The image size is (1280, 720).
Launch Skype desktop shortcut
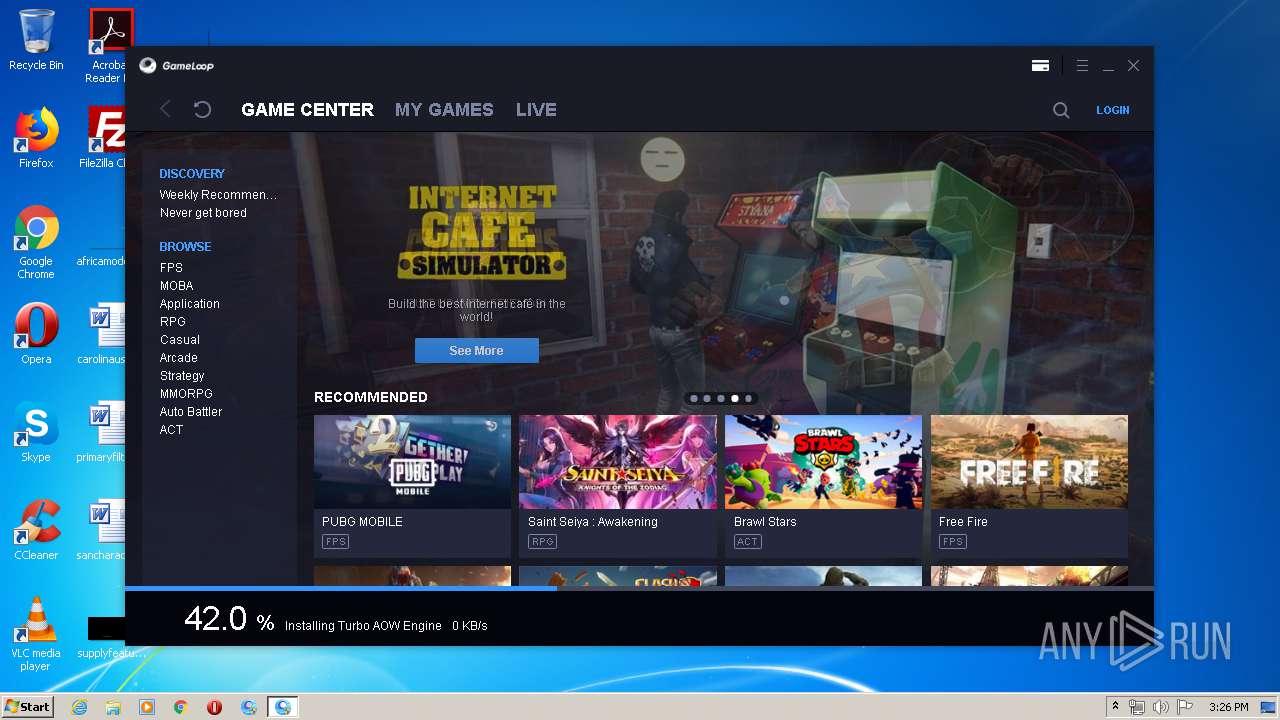click(x=36, y=432)
